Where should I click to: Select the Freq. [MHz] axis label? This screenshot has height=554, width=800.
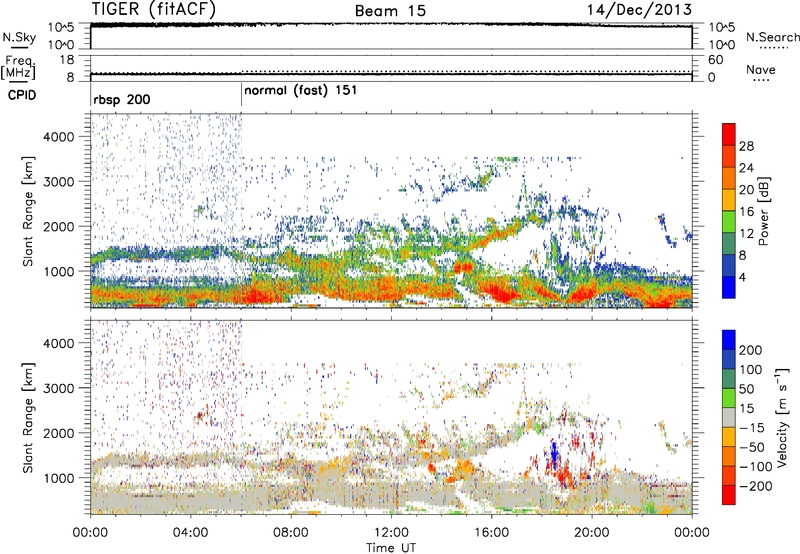pos(18,68)
